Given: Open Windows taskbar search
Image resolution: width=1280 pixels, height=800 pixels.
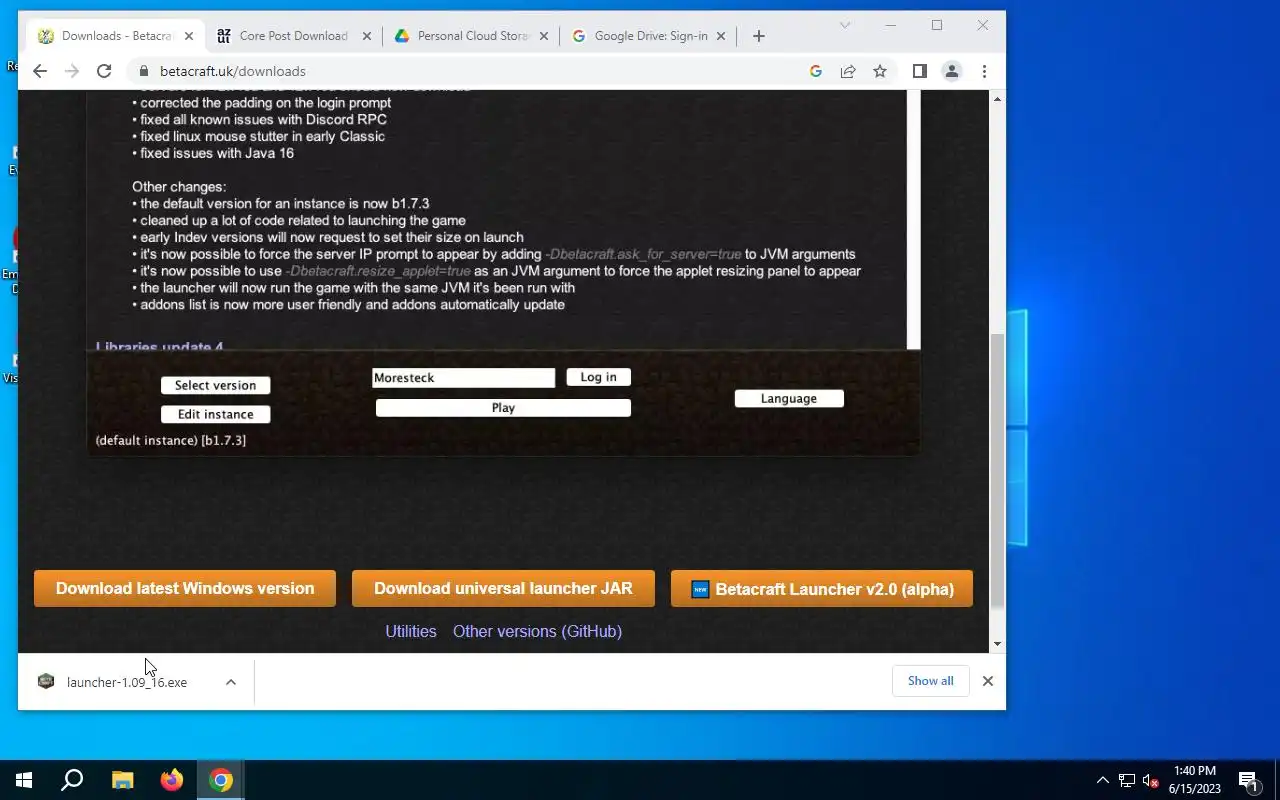Looking at the screenshot, I should (72, 780).
